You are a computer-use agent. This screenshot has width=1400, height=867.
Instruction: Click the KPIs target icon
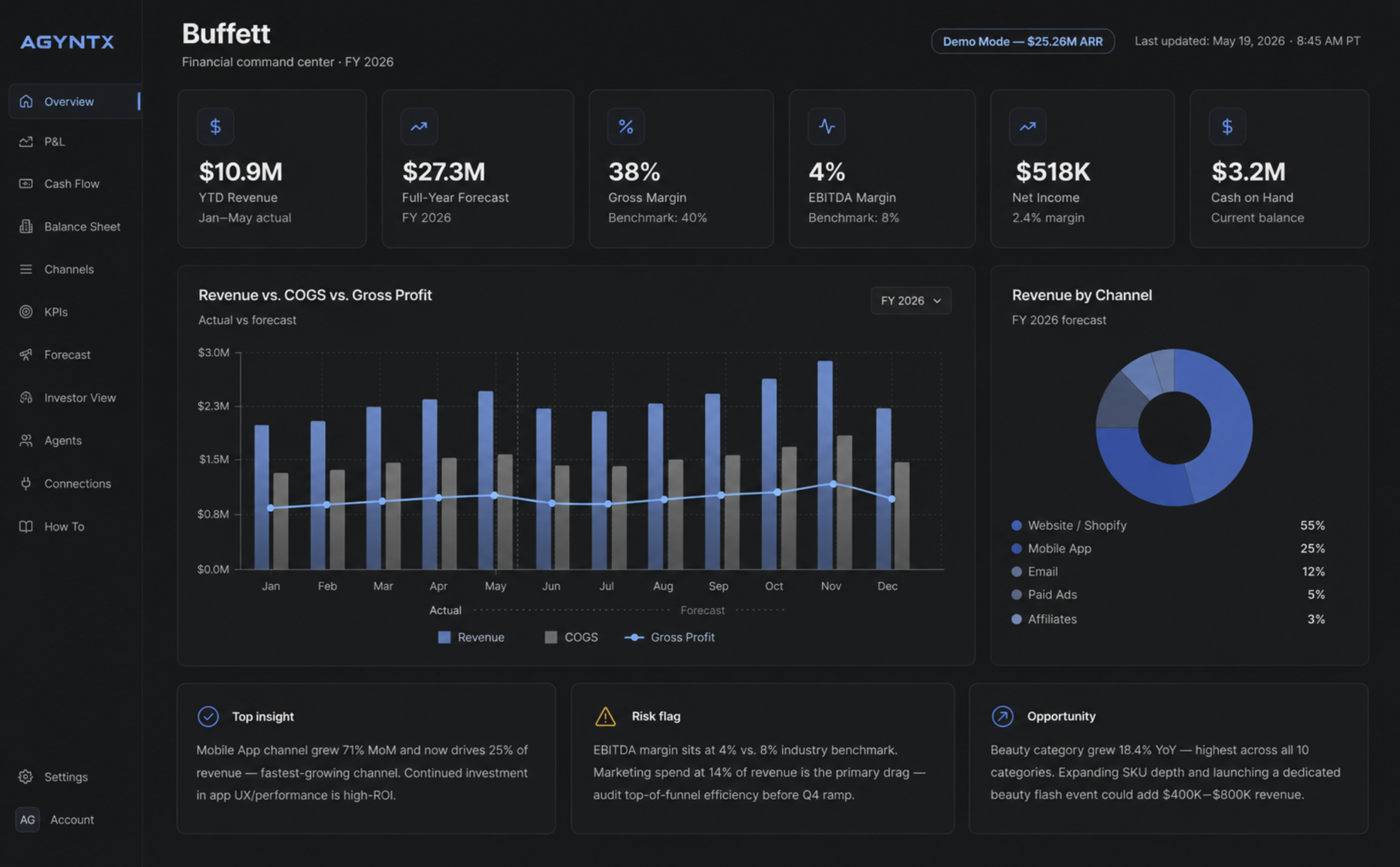click(x=26, y=312)
